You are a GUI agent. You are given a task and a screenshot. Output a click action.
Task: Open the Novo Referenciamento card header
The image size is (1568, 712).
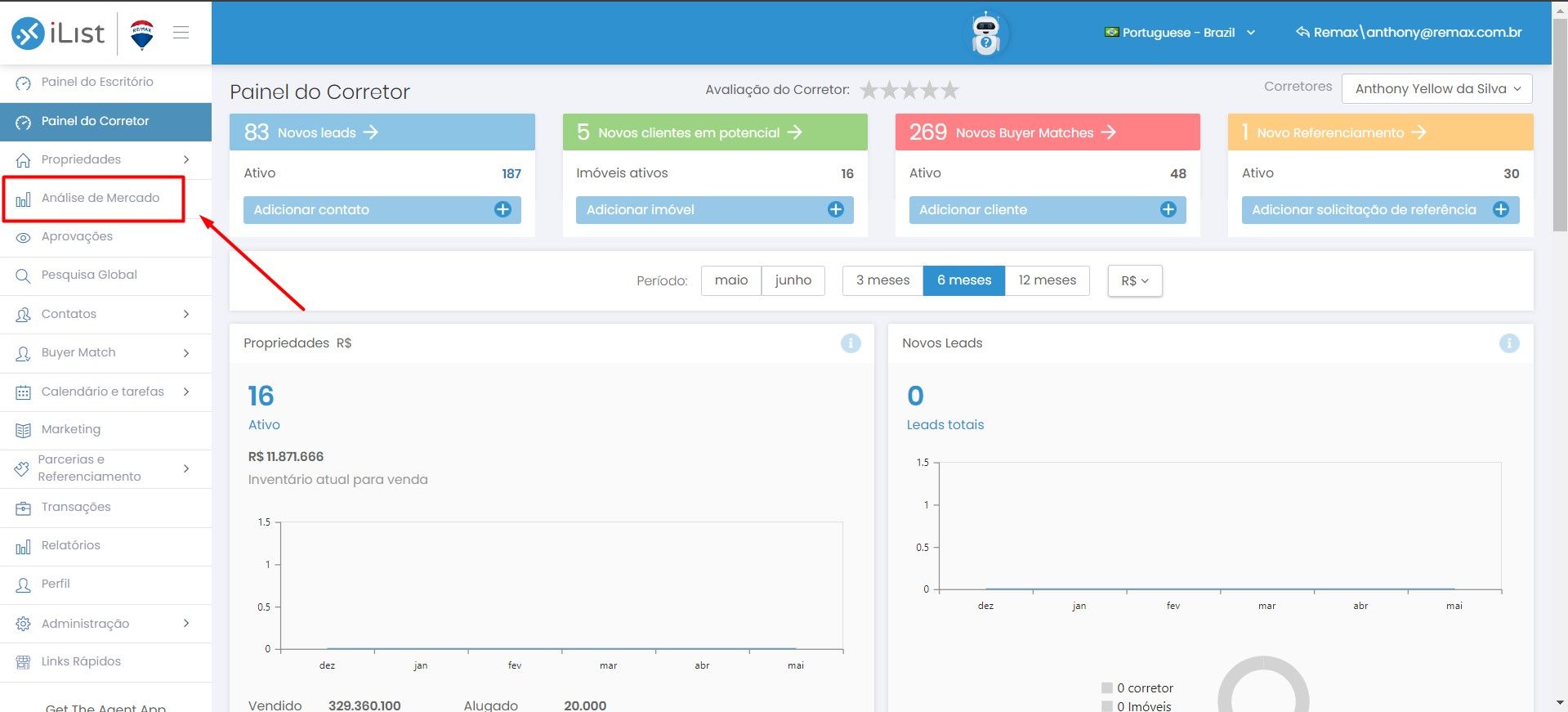(x=1380, y=132)
